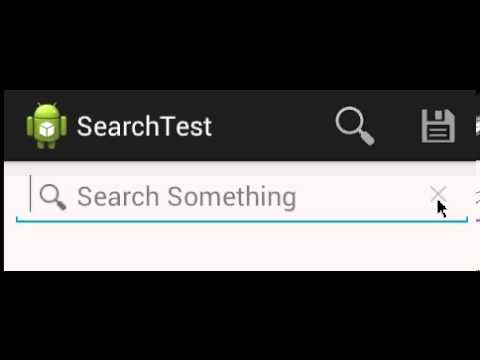480x360 pixels.
Task: Click the Search Something placeholder text
Action: click(x=187, y=197)
